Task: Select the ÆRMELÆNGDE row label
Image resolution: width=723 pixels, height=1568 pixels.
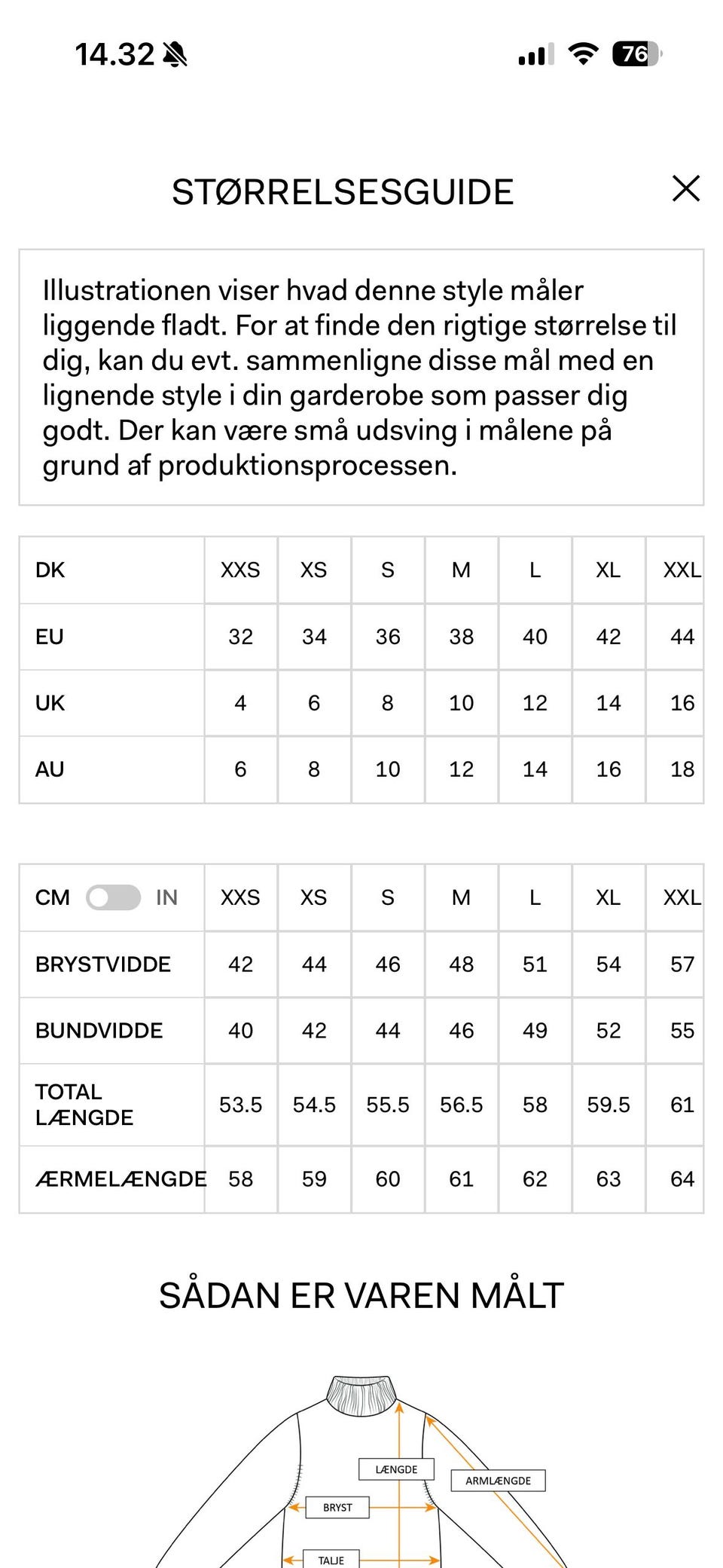Action: pos(120,1179)
